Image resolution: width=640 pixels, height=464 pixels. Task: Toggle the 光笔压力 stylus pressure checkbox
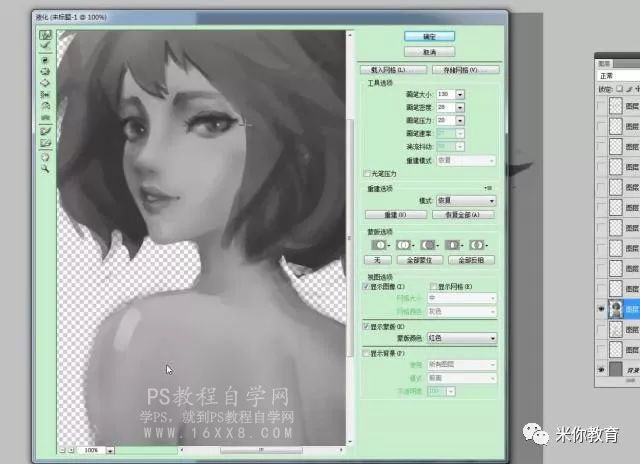click(x=367, y=173)
